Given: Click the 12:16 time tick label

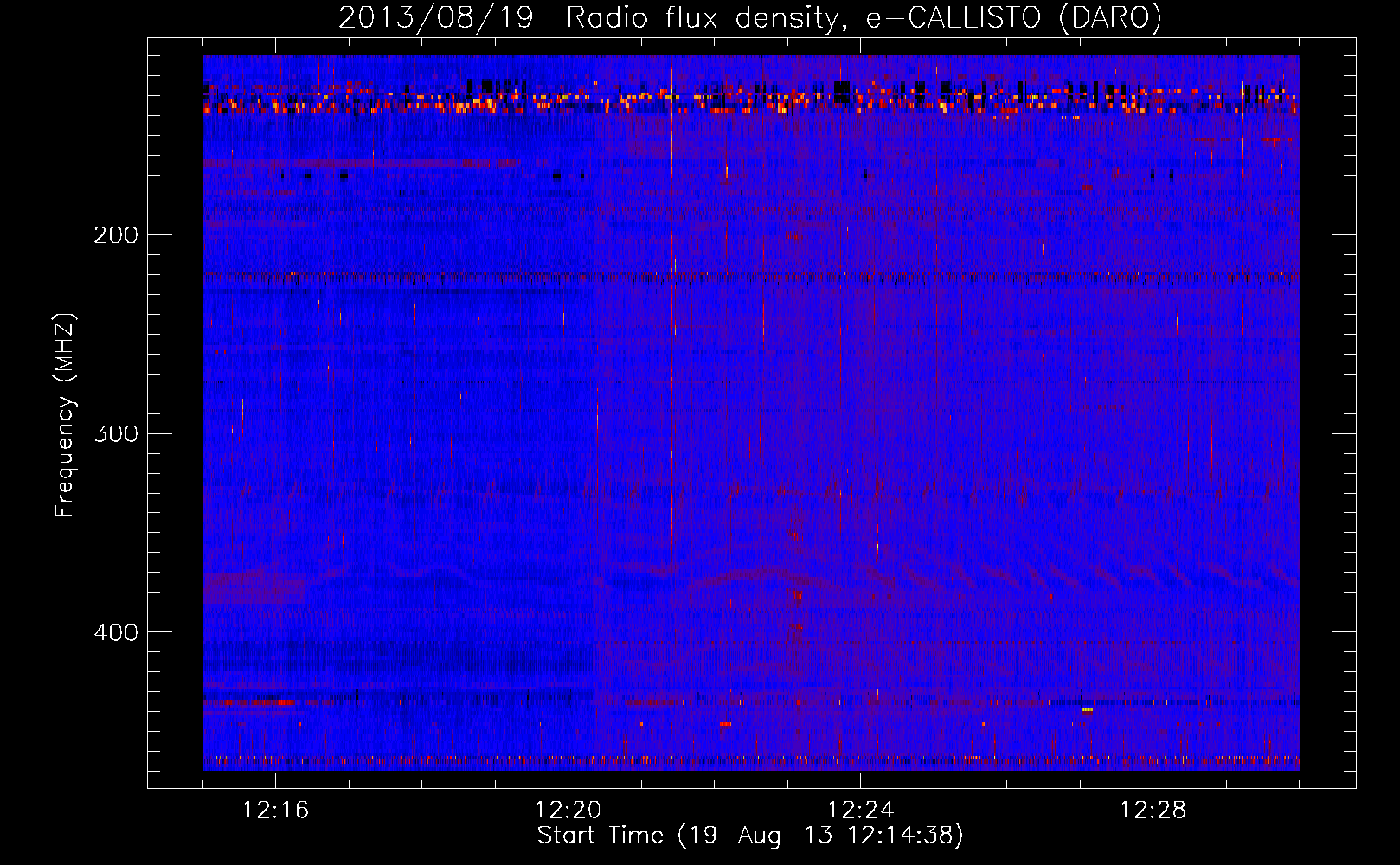Looking at the screenshot, I should 275,811.
